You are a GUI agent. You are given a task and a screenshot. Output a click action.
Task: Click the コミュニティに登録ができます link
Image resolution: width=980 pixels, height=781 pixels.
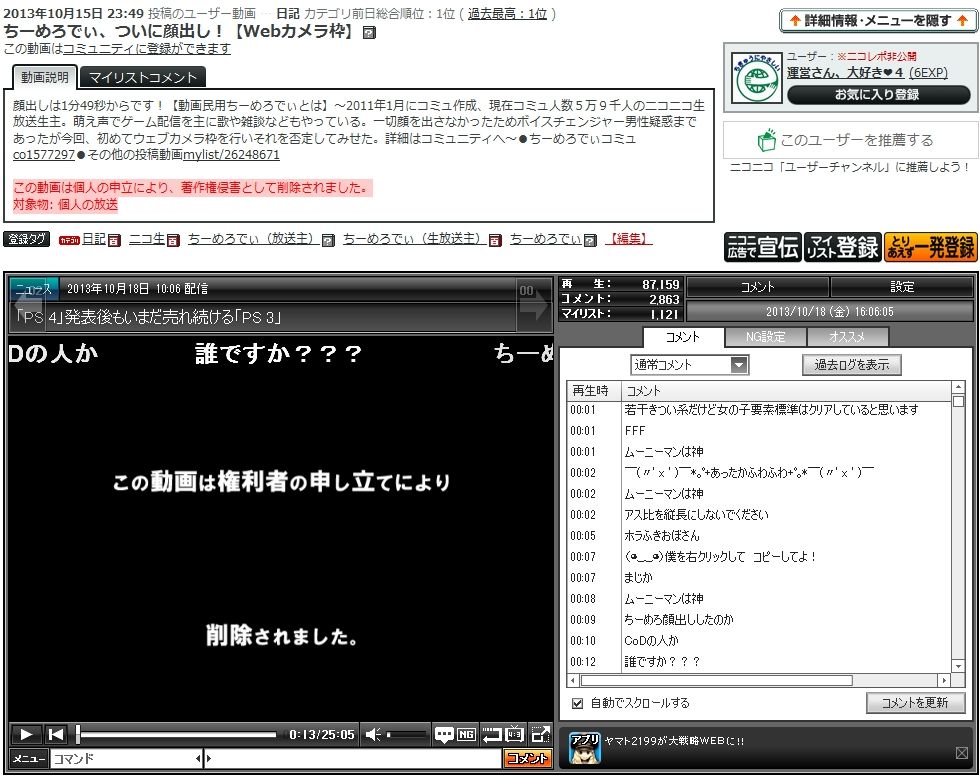pyautogui.click(x=147, y=49)
